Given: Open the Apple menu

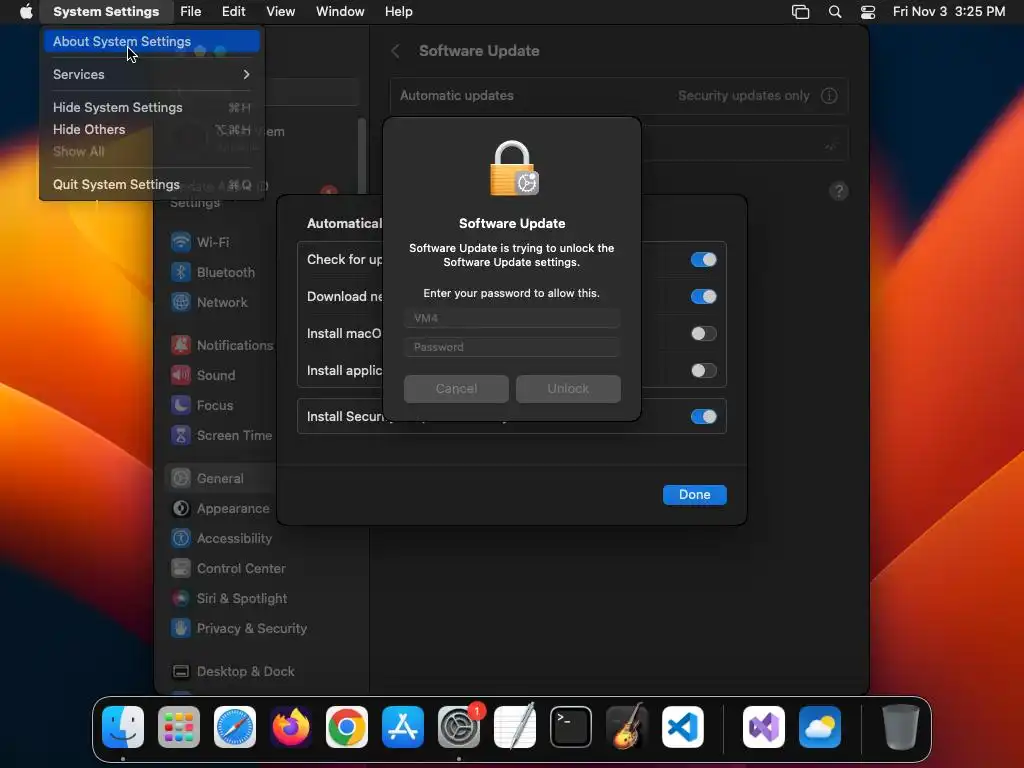Looking at the screenshot, I should pyautogui.click(x=26, y=11).
